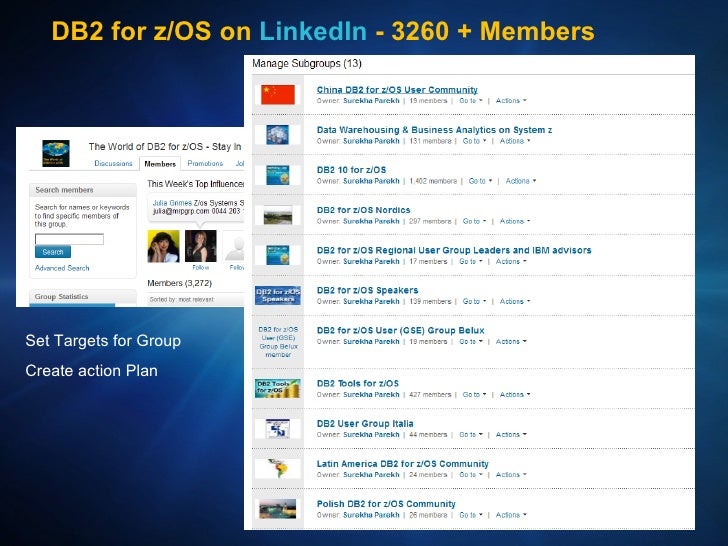Click Surekha Parekh owner link in China row
Image resolution: width=728 pixels, height=546 pixels.
pyautogui.click(x=371, y=101)
